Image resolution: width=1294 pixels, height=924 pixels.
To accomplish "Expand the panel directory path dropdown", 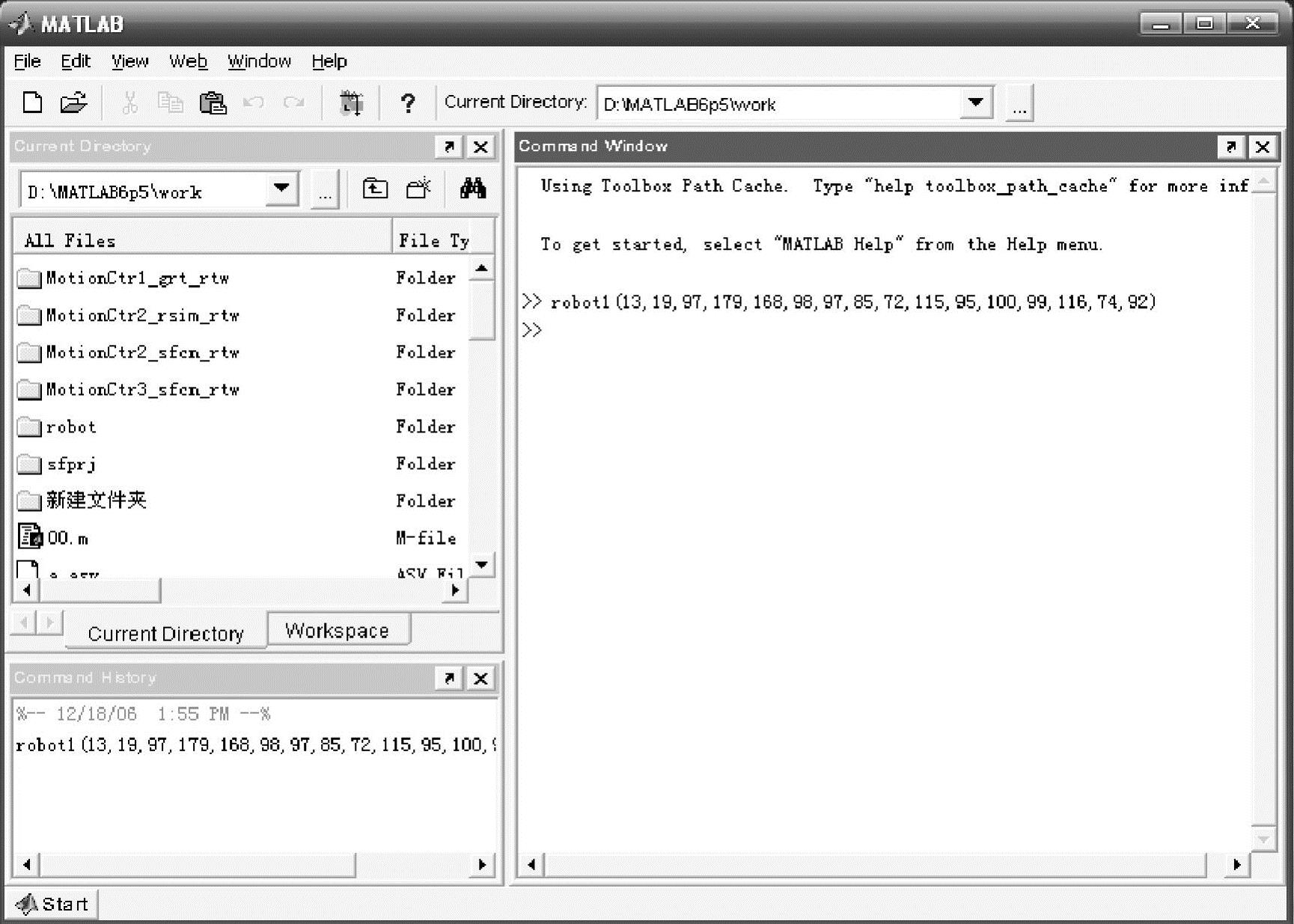I will (282, 189).
